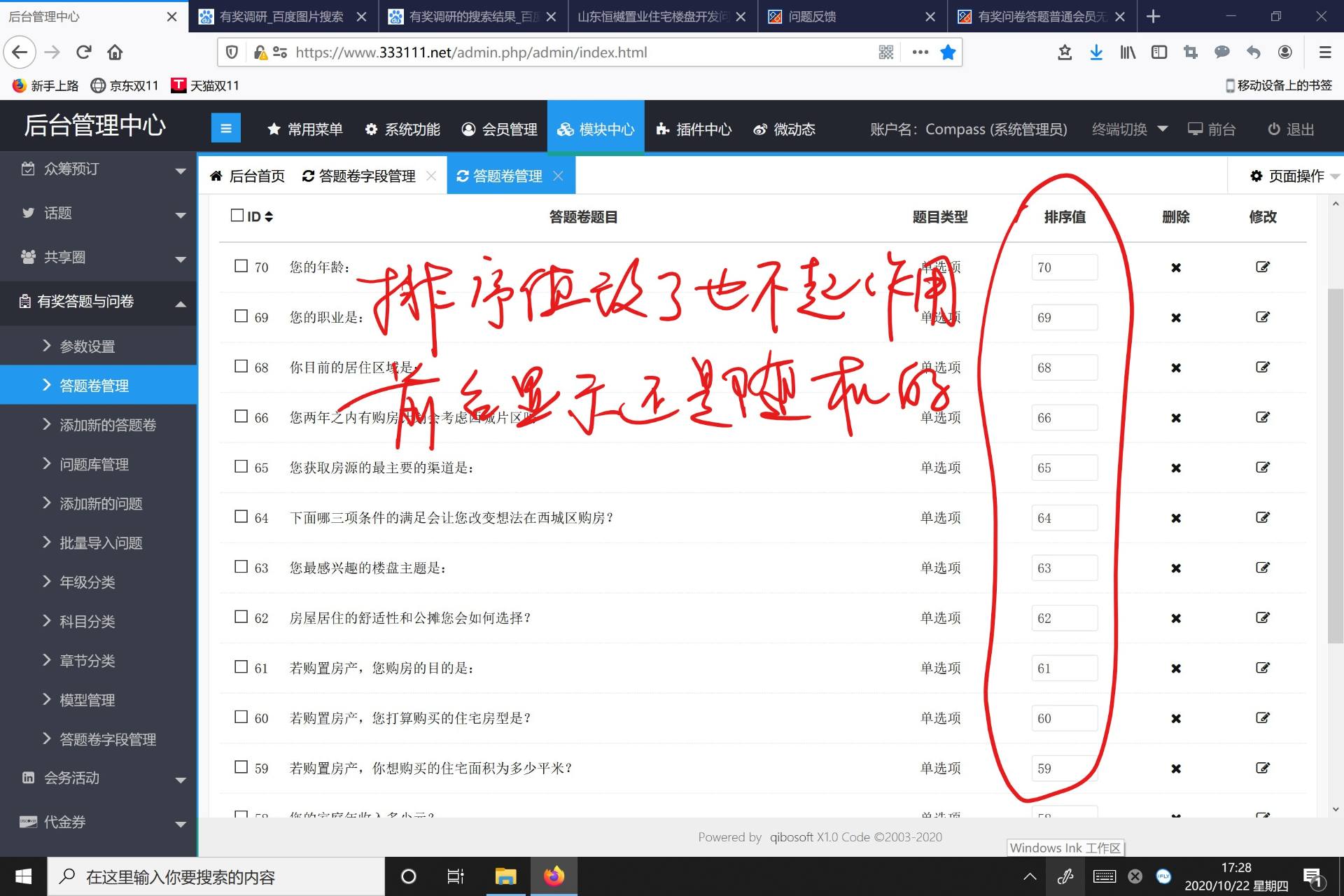Reload page with browser refresh icon
Viewport: 1344px width, 896px height.
coord(84,52)
